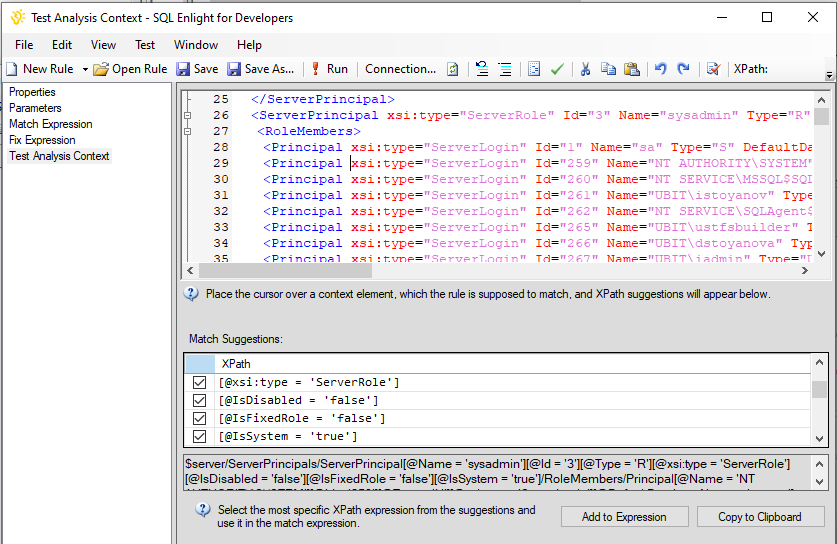This screenshot has height=544, width=837.
Task: Click Add to Expression button
Action: 624,517
